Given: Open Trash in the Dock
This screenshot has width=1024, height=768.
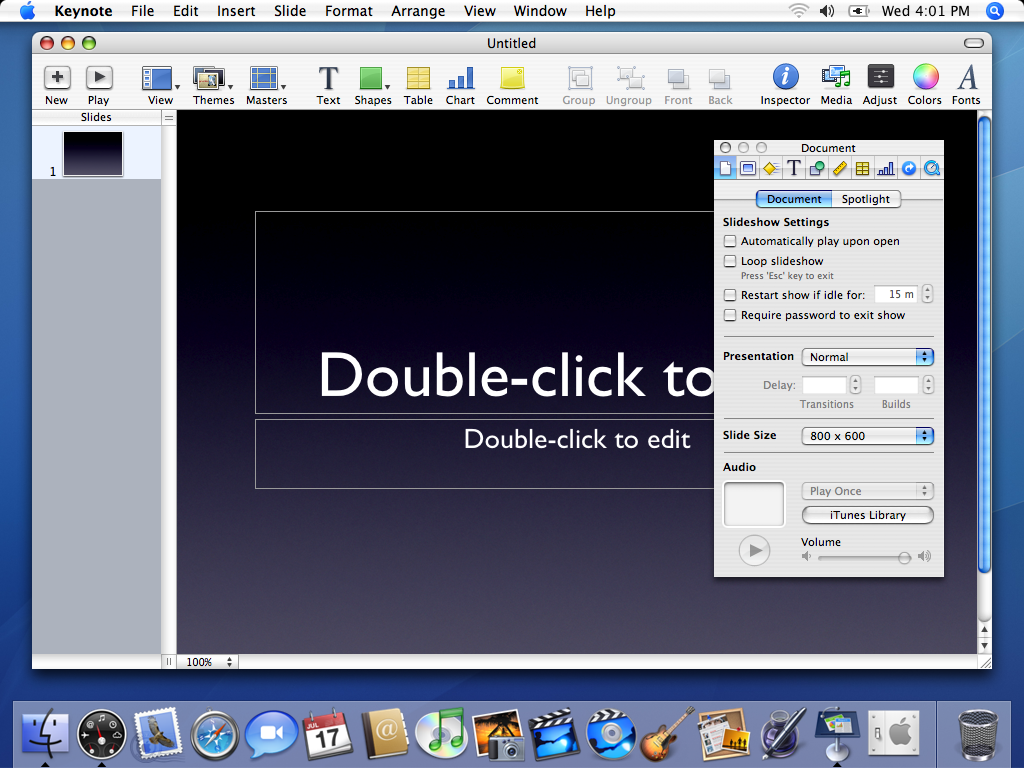Looking at the screenshot, I should pyautogui.click(x=978, y=734).
